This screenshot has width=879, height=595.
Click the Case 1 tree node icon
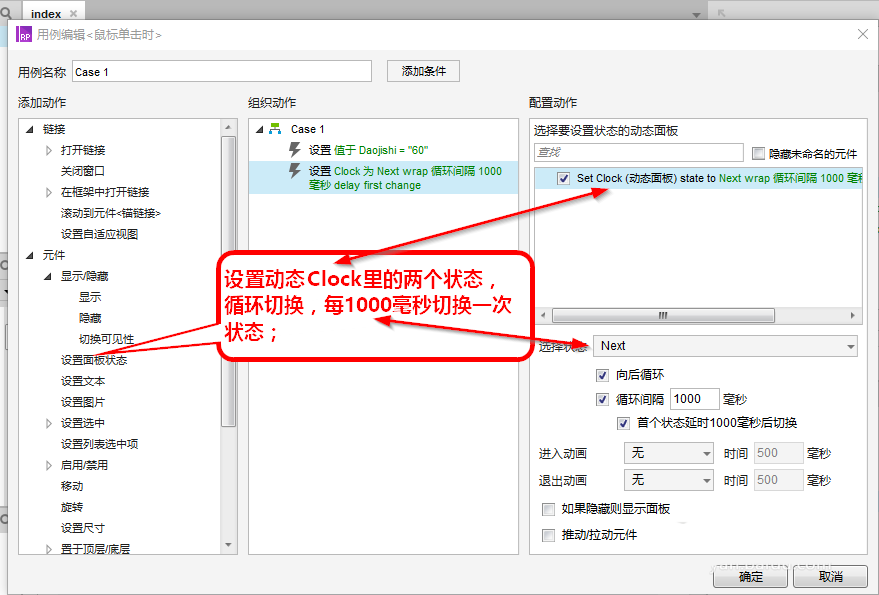pos(275,129)
